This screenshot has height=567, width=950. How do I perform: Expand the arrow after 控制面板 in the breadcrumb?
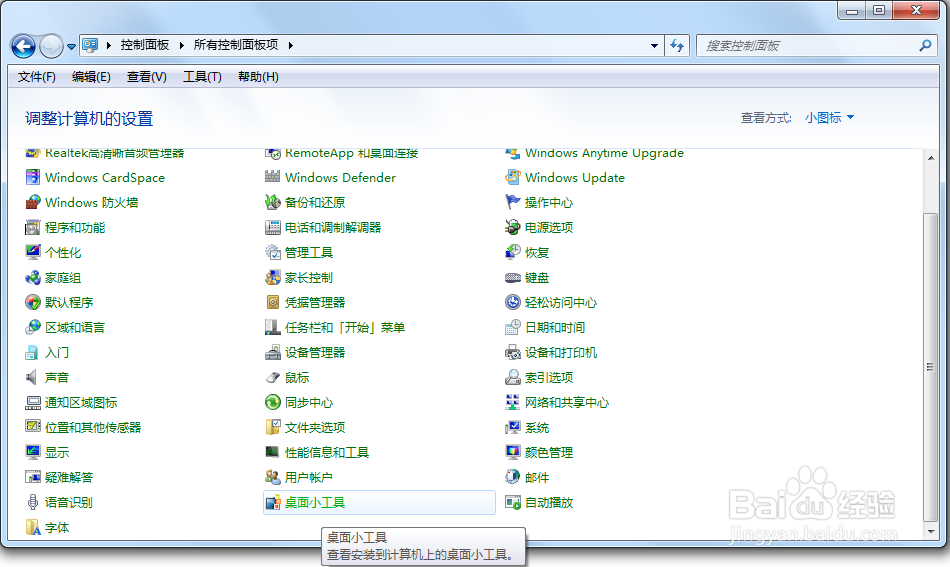[x=181, y=45]
